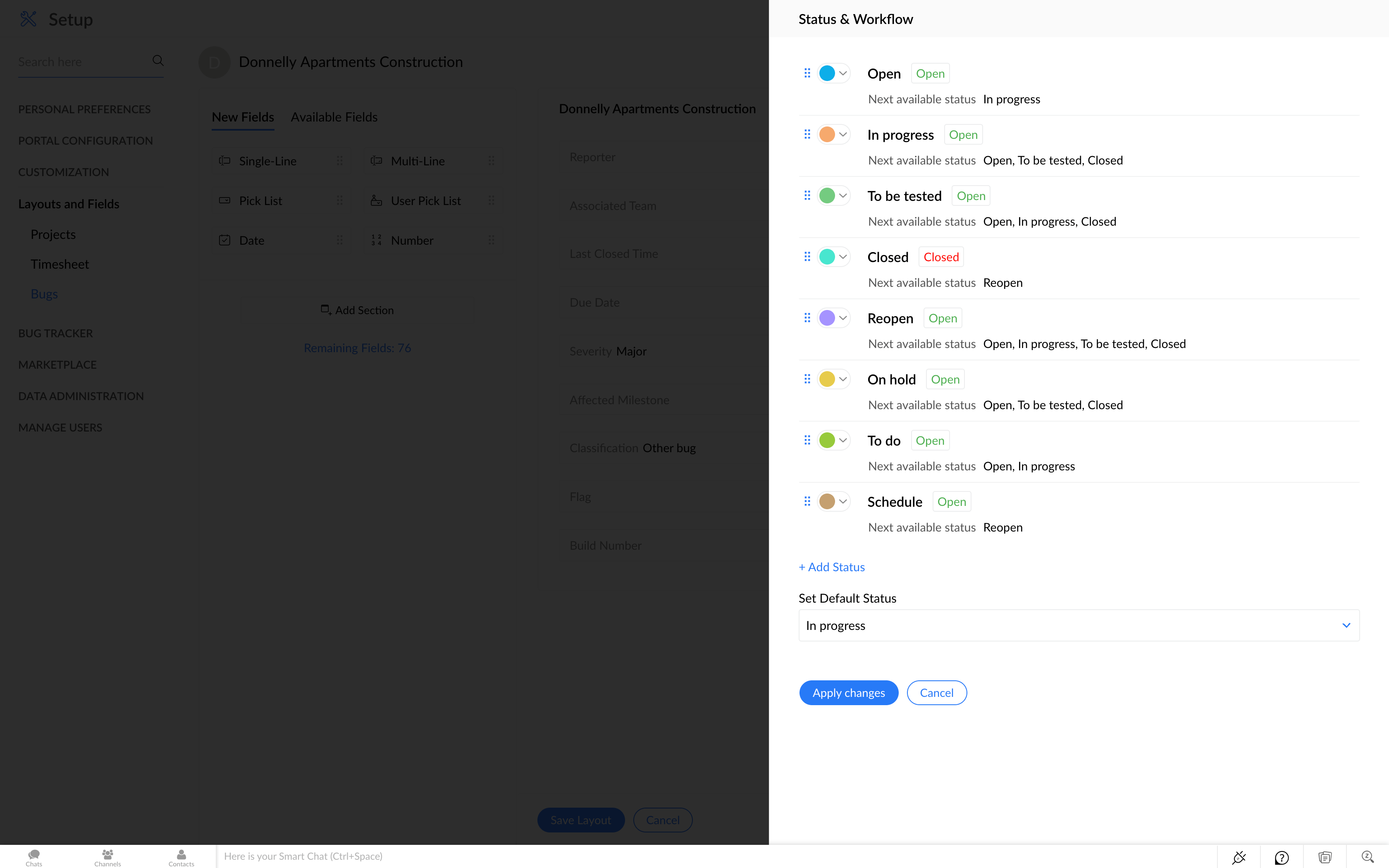Switch to Available Fields tab
The height and width of the screenshot is (868, 1389).
334,117
